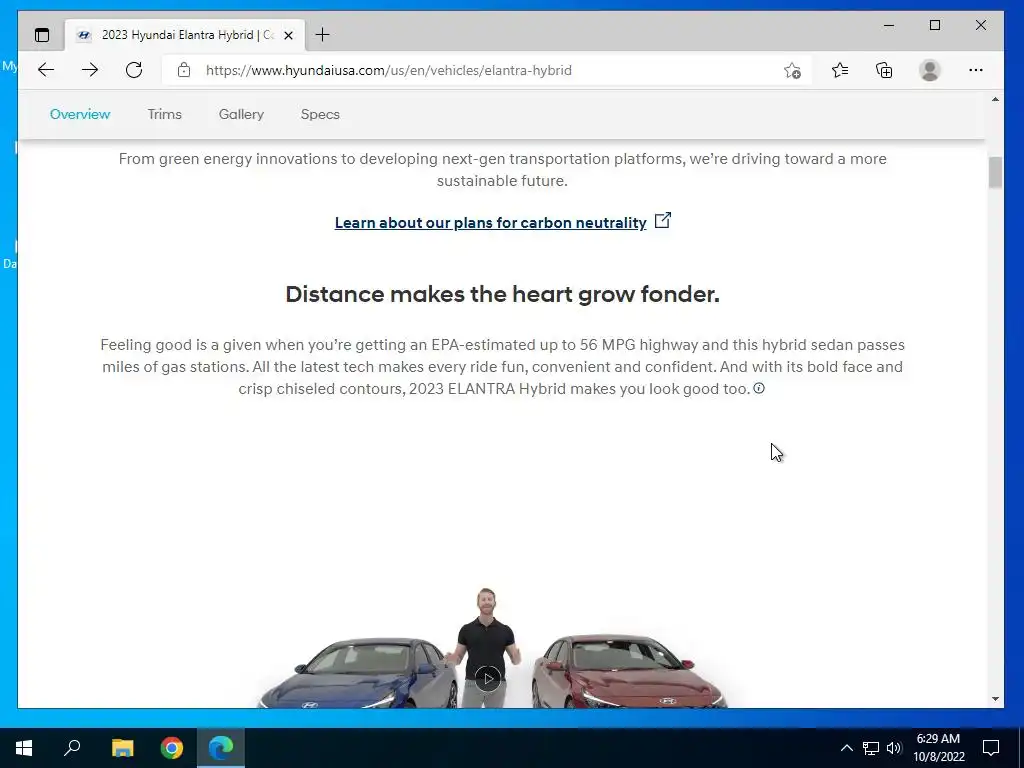The height and width of the screenshot is (768, 1024).
Task: Switch to the Overview section tab
Action: (80, 114)
